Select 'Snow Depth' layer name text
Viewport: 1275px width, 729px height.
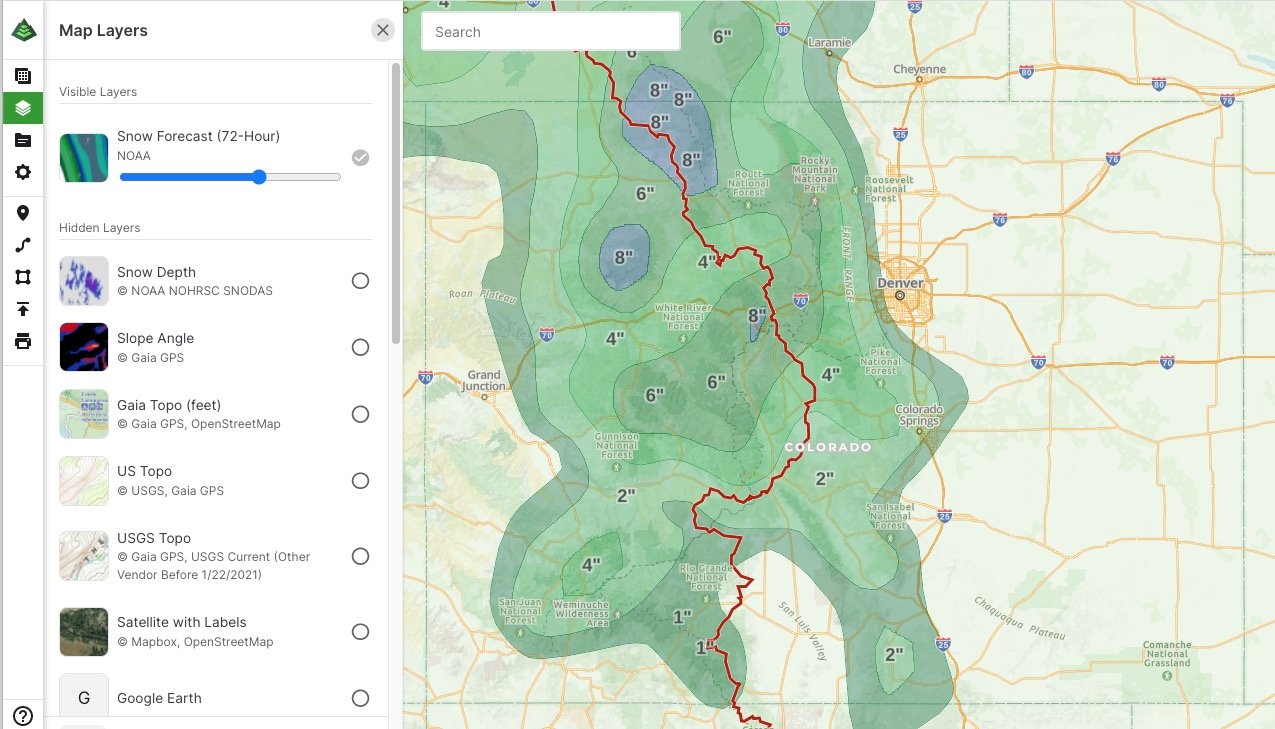point(156,272)
